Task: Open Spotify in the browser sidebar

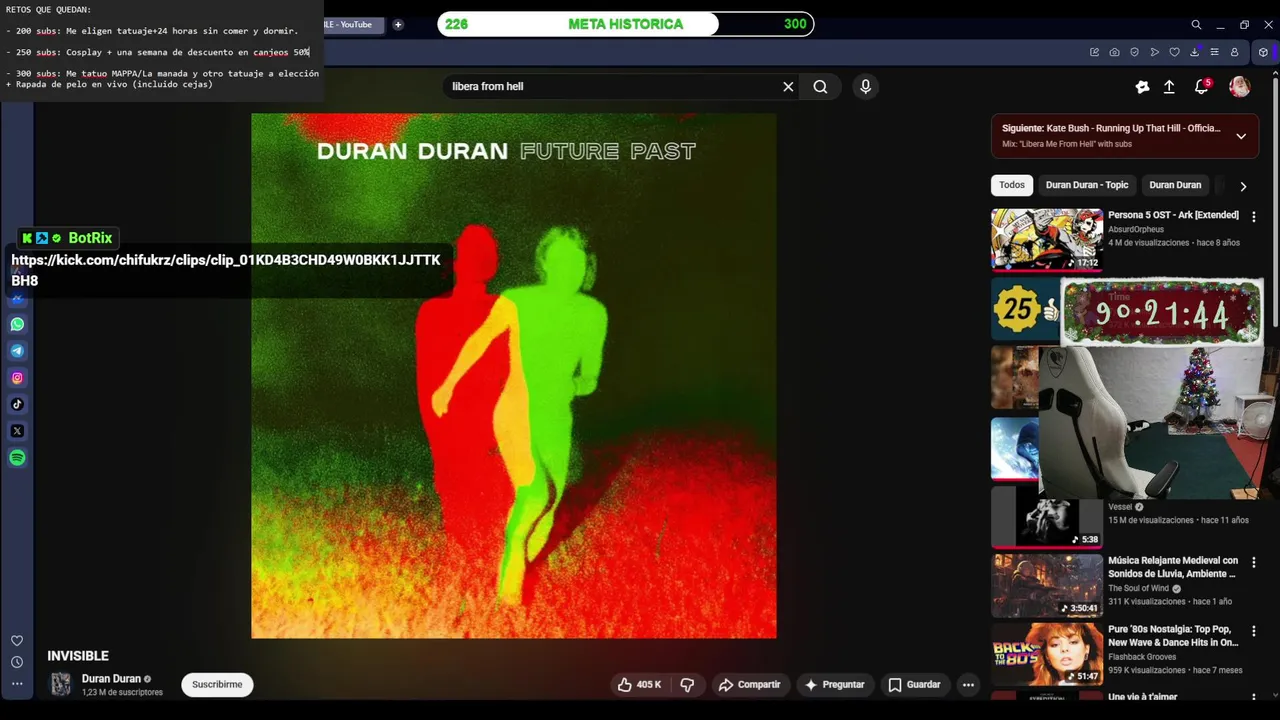Action: [x=17, y=458]
